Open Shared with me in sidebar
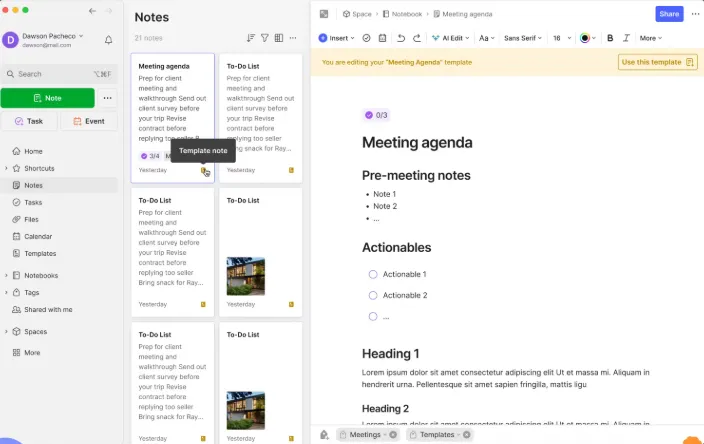704x444 pixels. pyautogui.click(x=48, y=310)
